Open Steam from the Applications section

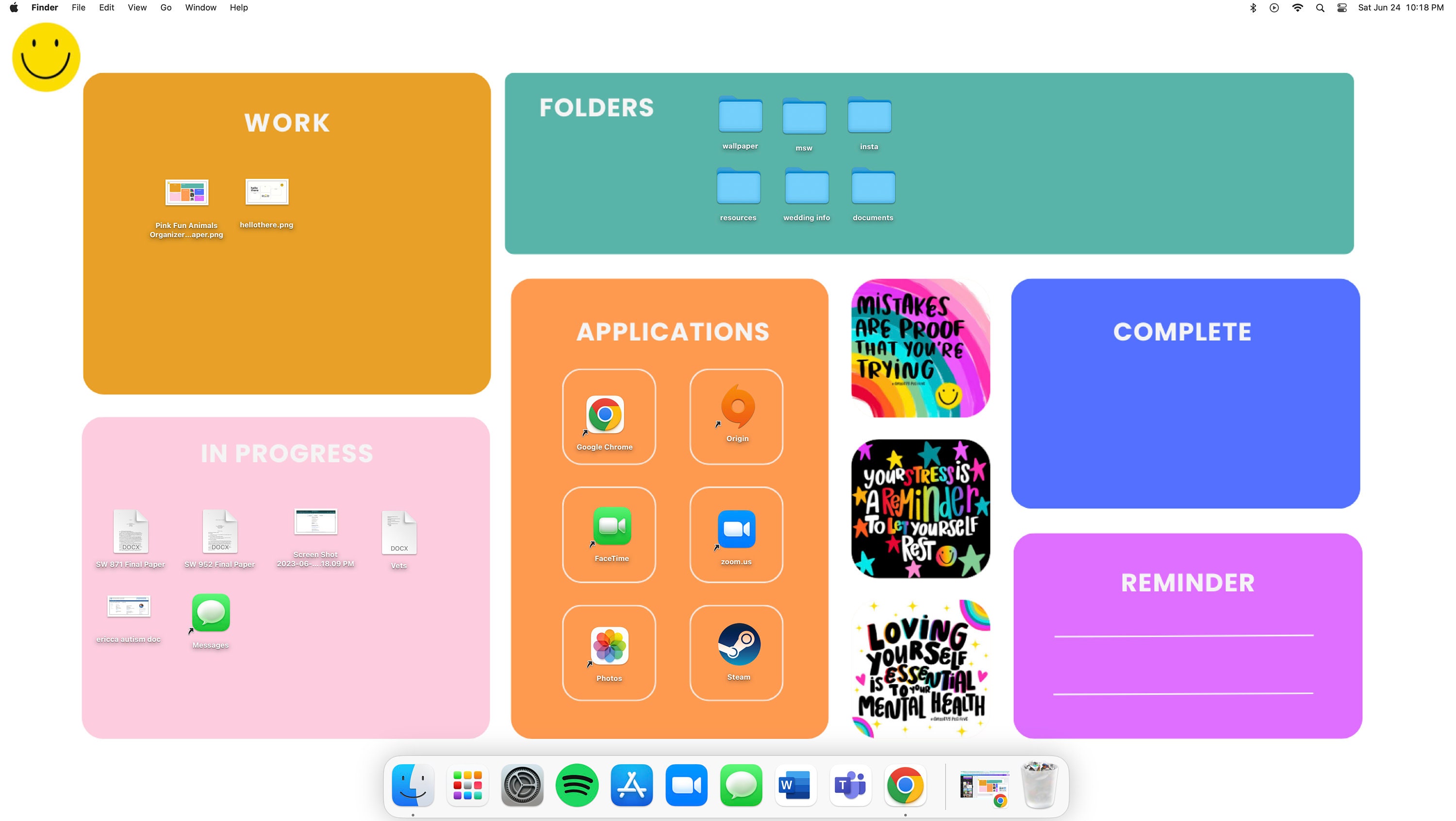(x=739, y=645)
